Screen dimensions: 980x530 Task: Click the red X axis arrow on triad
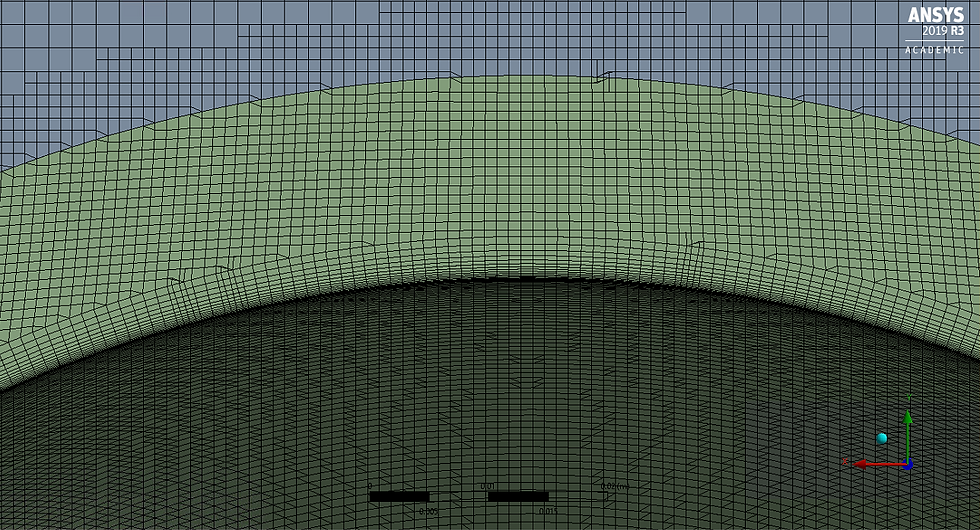click(x=879, y=464)
